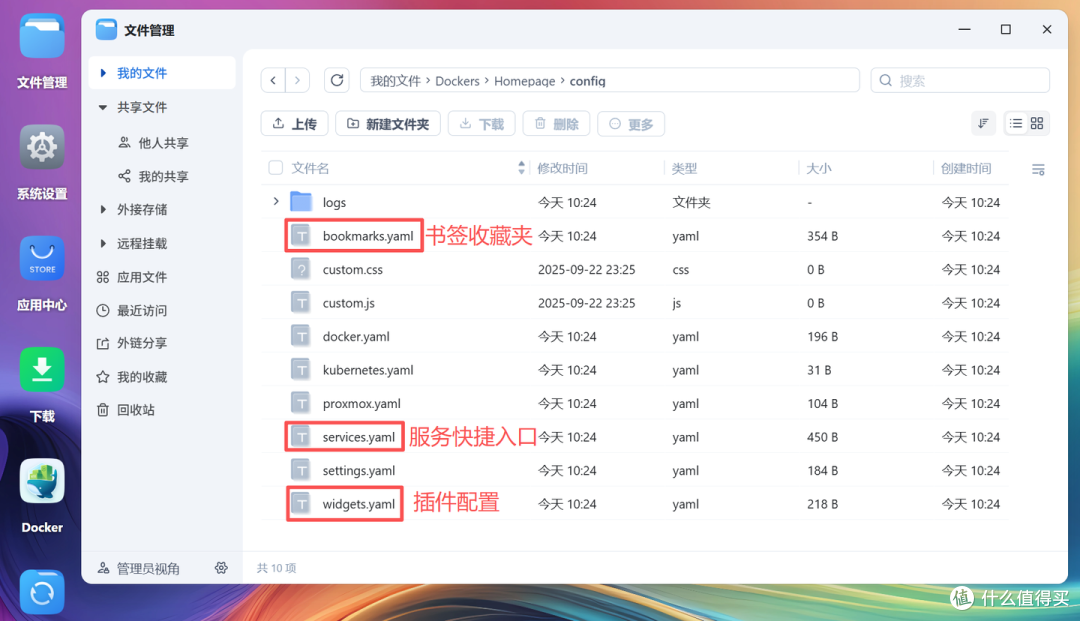Open the sort order icon
Image resolution: width=1080 pixels, height=621 pixels.
983,123
